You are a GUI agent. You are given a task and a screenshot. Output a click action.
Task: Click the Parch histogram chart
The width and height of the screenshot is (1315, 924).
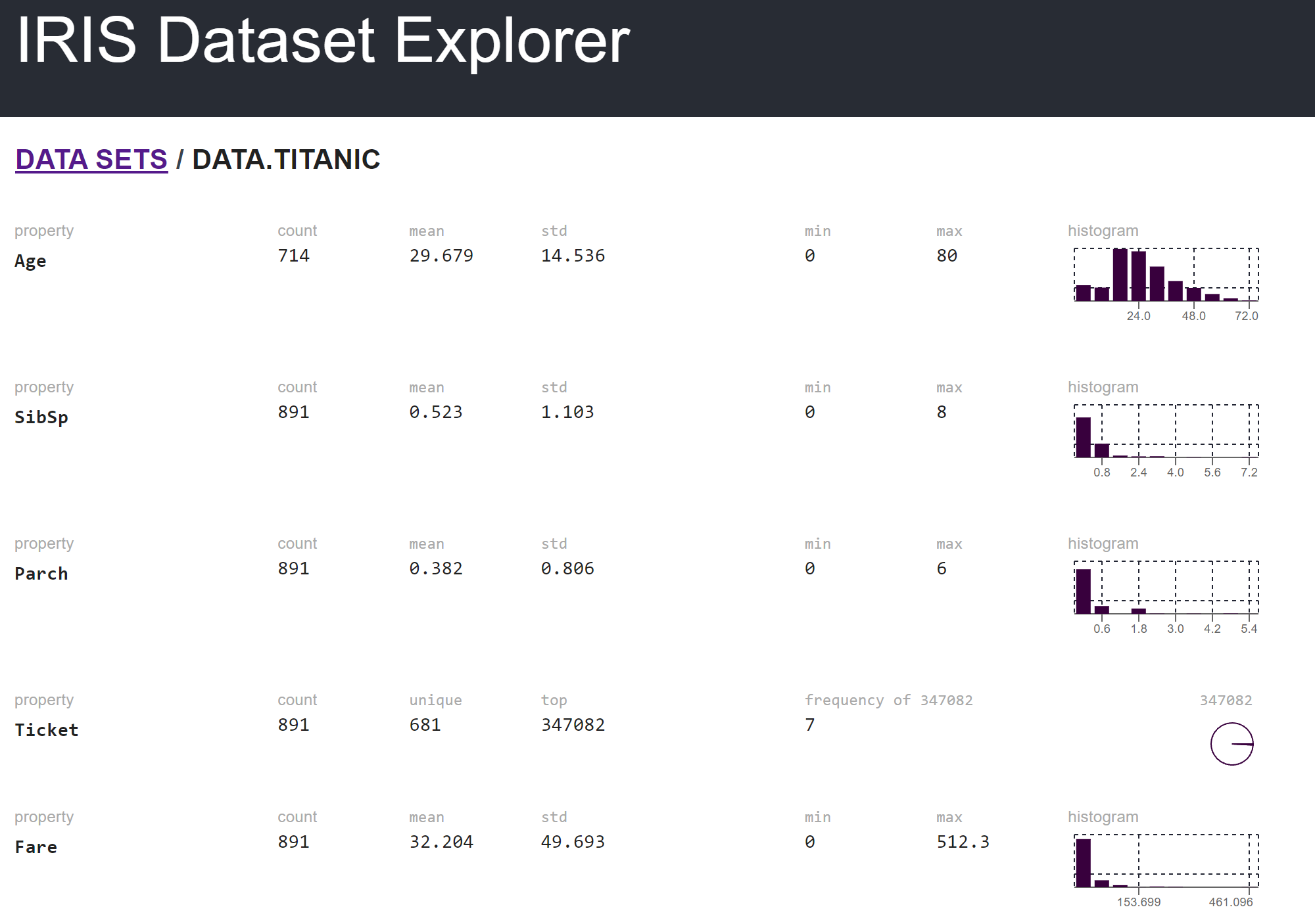coord(1166,588)
